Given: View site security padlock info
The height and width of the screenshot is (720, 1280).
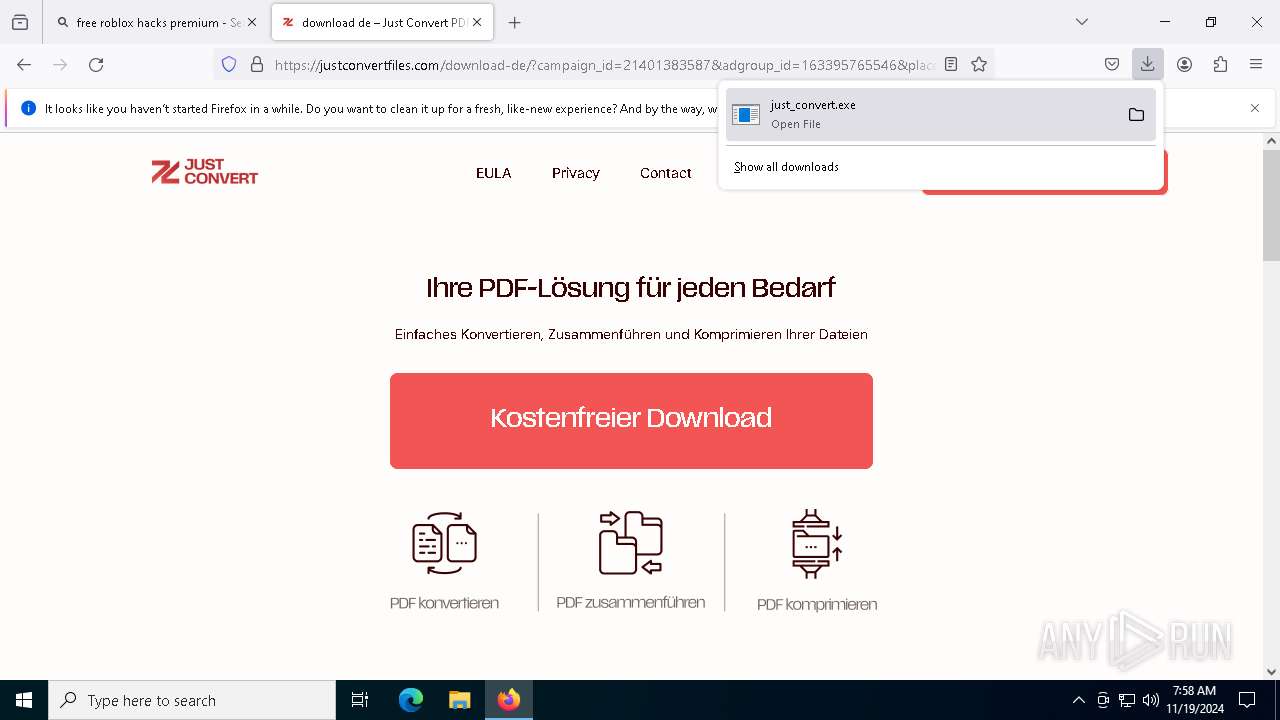Looking at the screenshot, I should 257,65.
